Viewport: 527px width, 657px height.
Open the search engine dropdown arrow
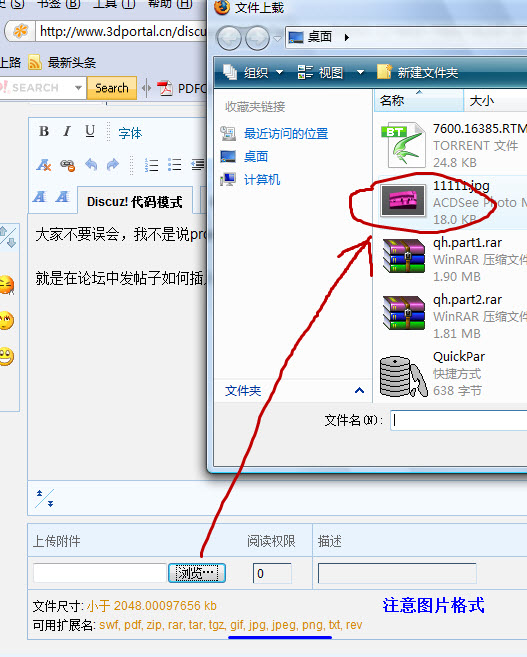click(x=78, y=88)
